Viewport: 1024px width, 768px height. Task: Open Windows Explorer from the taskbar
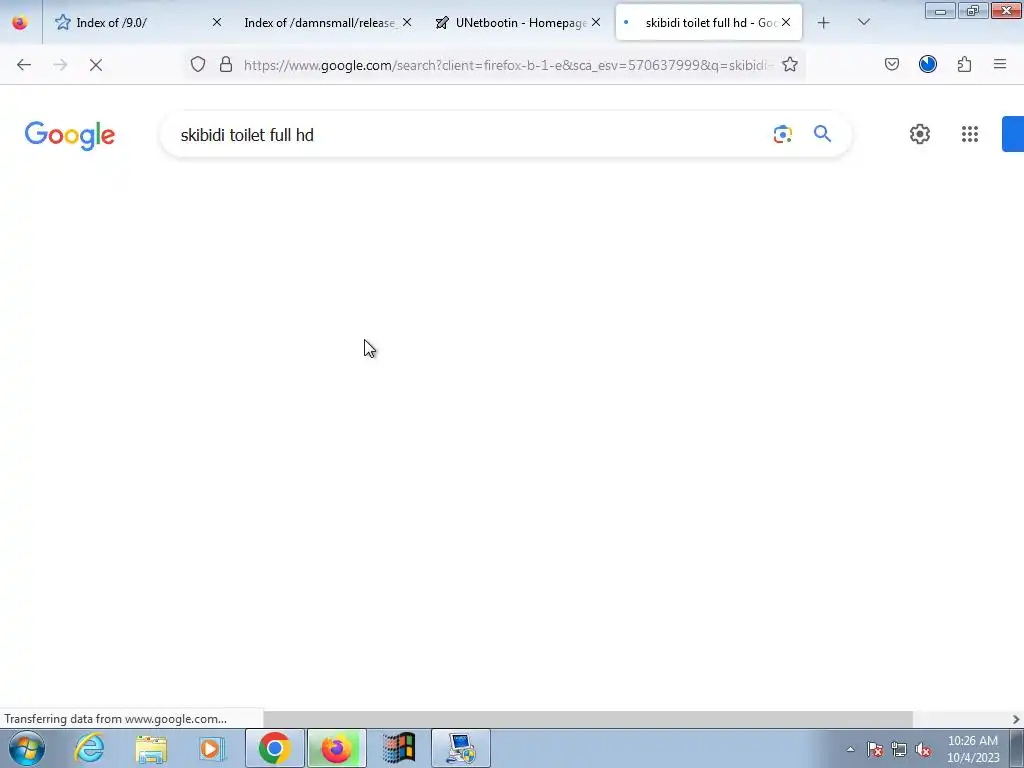click(x=151, y=748)
